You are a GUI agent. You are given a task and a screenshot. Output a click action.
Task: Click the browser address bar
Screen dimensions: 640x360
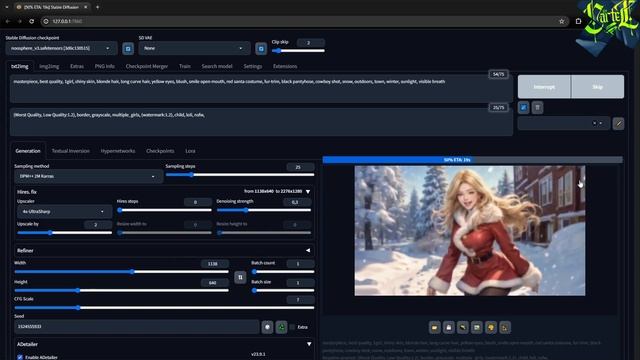pyautogui.click(x=304, y=21)
